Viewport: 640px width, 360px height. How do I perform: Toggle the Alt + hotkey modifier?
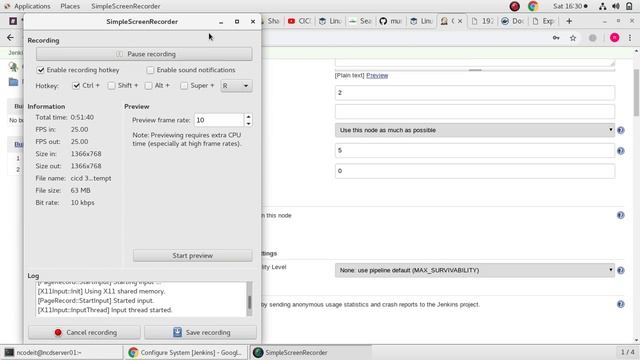point(149,85)
